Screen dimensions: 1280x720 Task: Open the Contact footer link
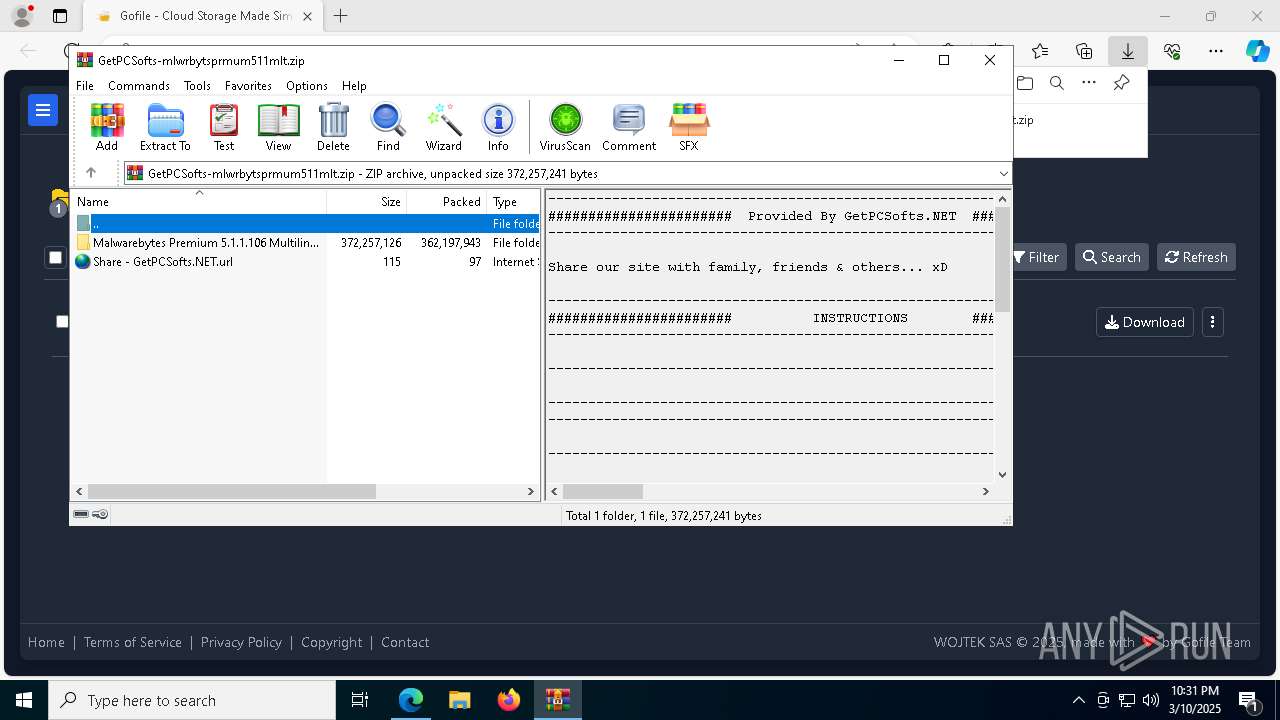click(x=405, y=642)
